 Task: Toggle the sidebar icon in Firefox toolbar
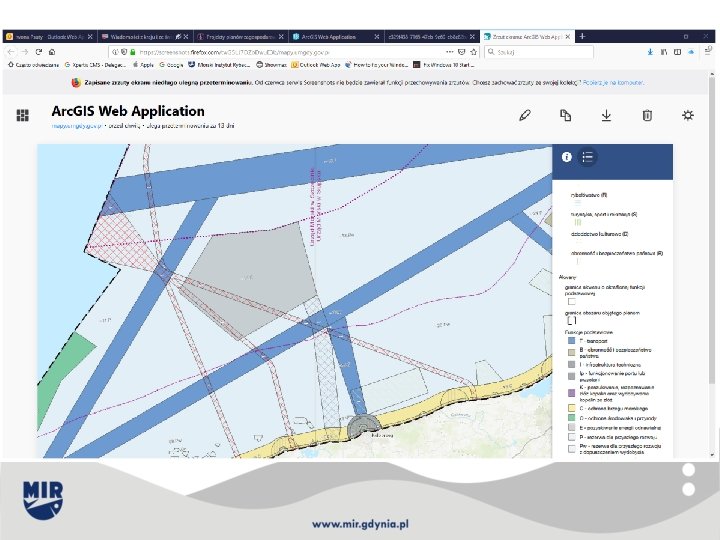coord(677,52)
